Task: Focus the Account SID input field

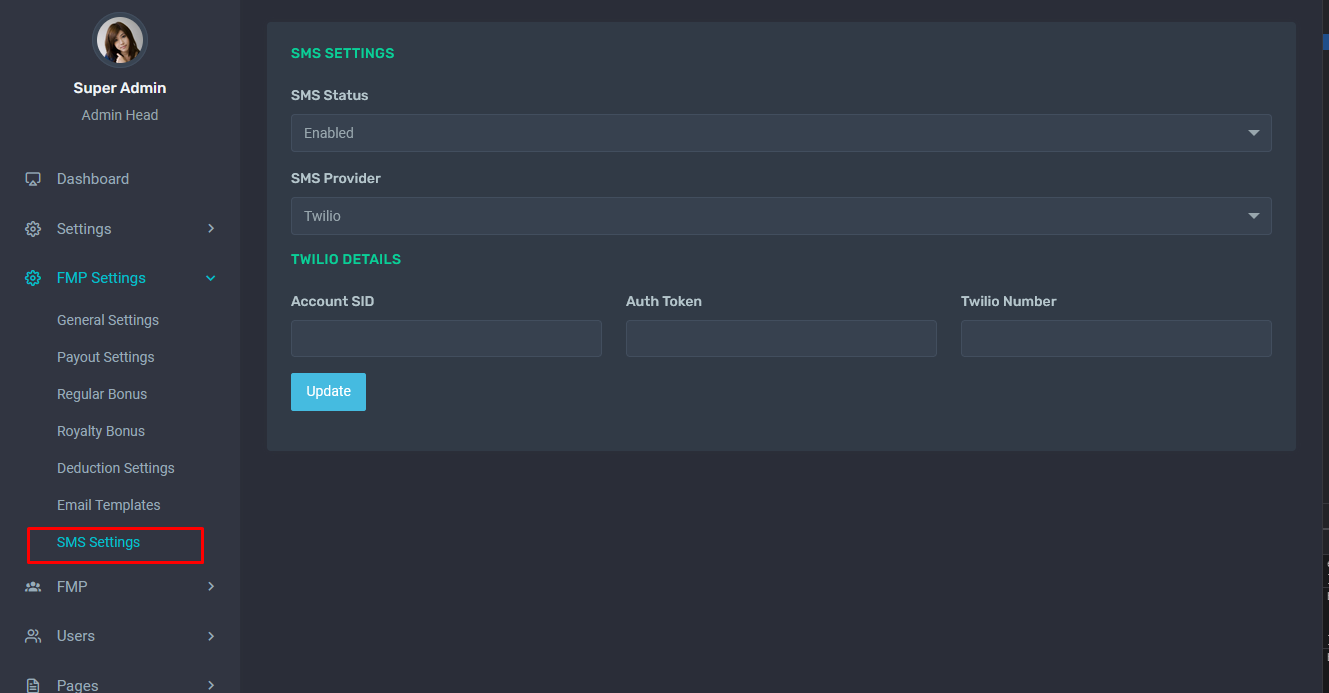Action: point(446,339)
